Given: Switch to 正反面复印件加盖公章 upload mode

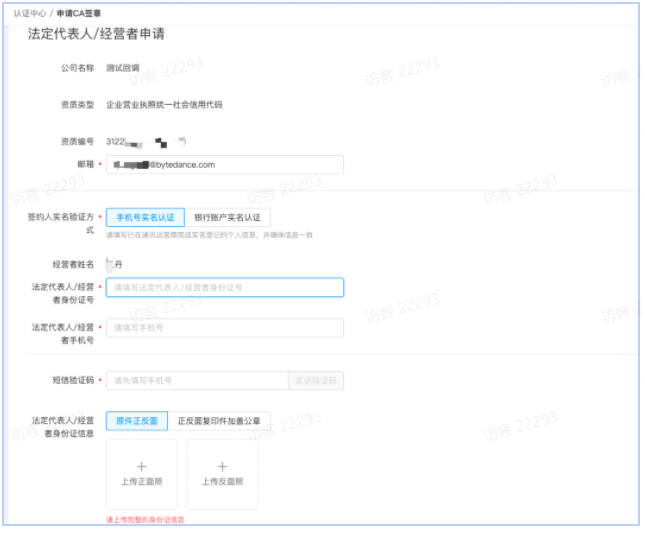Looking at the screenshot, I should click(218, 421).
